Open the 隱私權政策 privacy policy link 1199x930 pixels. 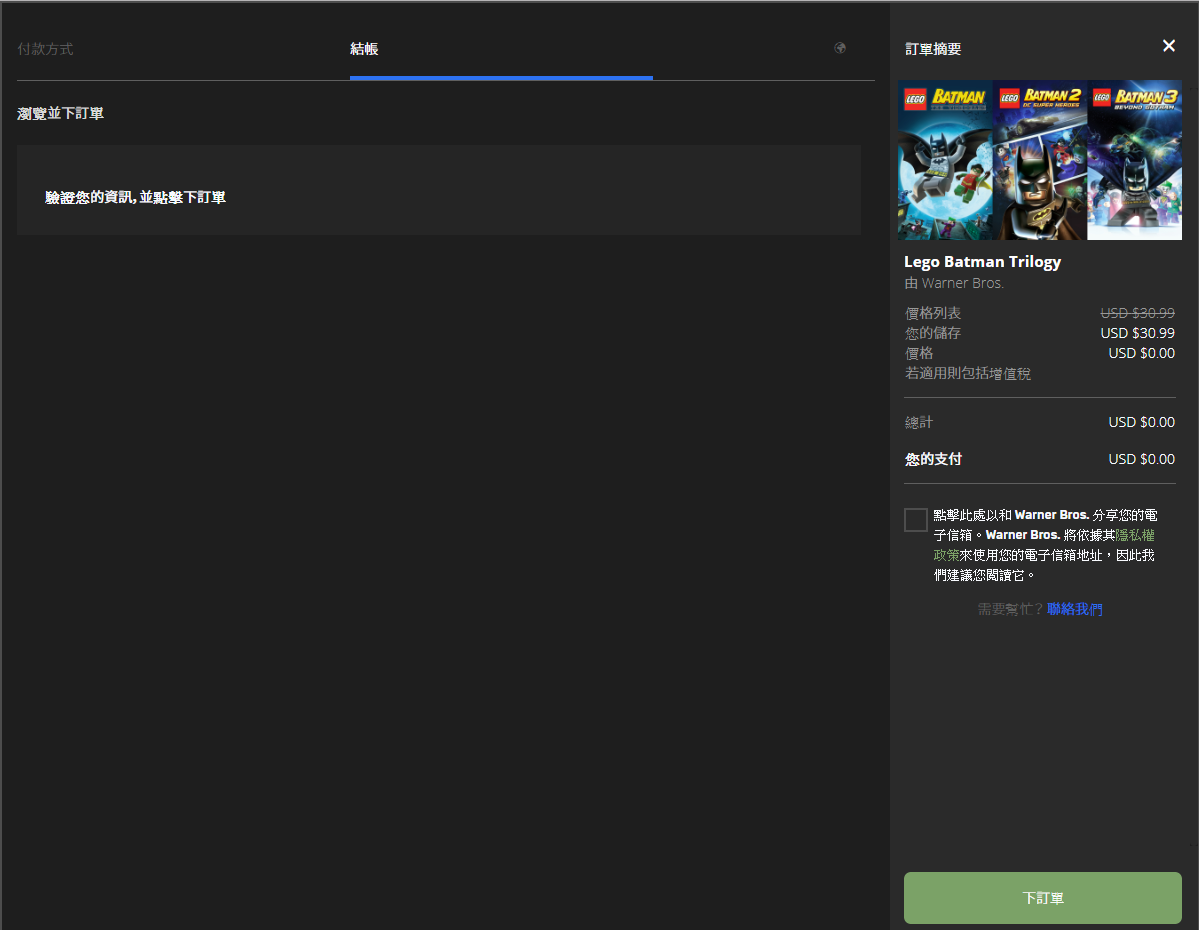[x=1135, y=535]
